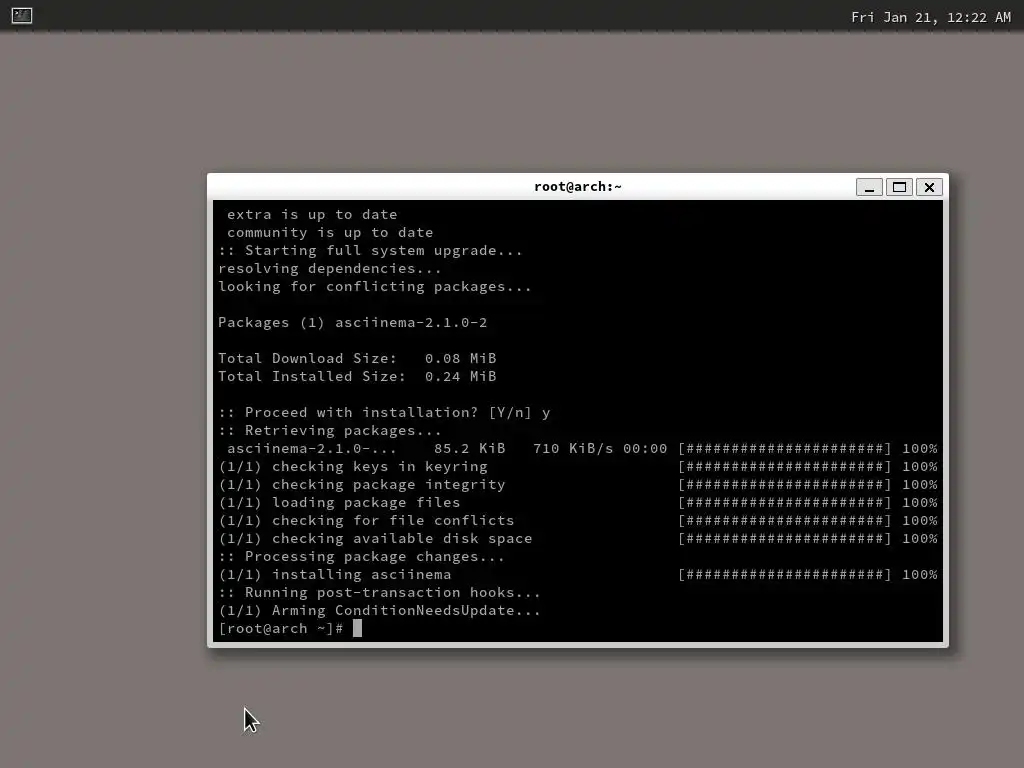Click 'checking keys in keyring' text
Image resolution: width=1024 pixels, height=768 pixels.
click(379, 466)
